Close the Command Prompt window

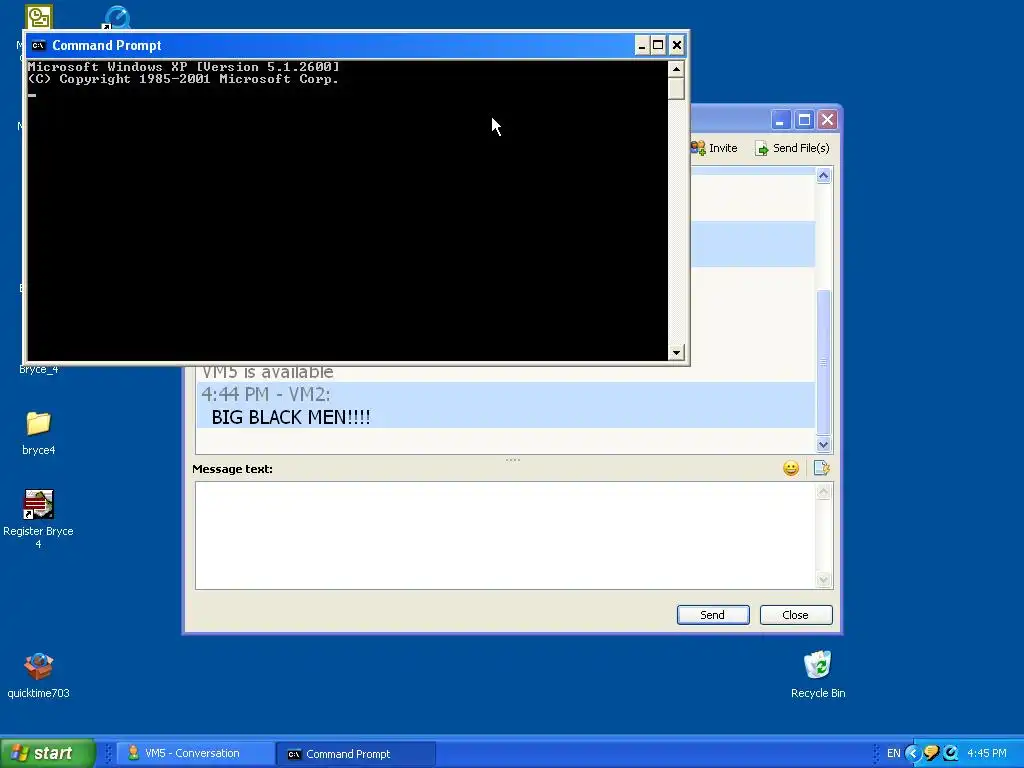click(x=677, y=45)
